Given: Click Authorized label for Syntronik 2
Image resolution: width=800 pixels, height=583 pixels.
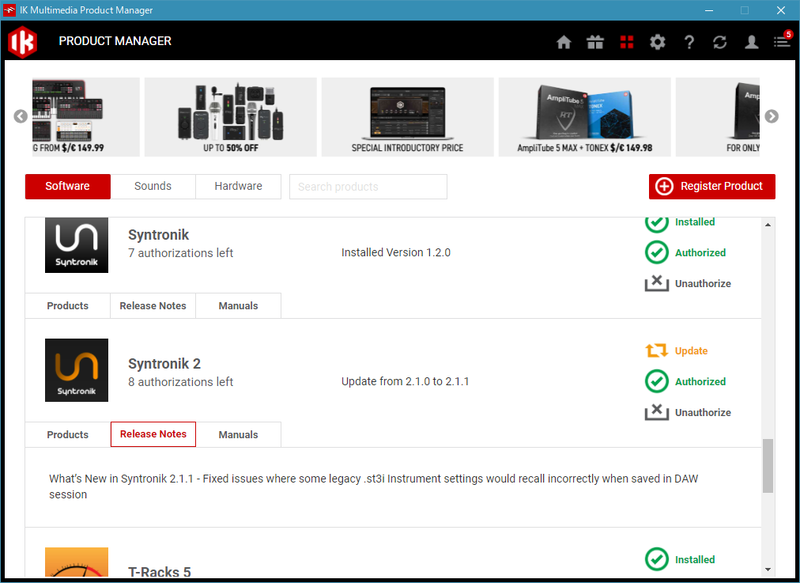Looking at the screenshot, I should point(700,382).
